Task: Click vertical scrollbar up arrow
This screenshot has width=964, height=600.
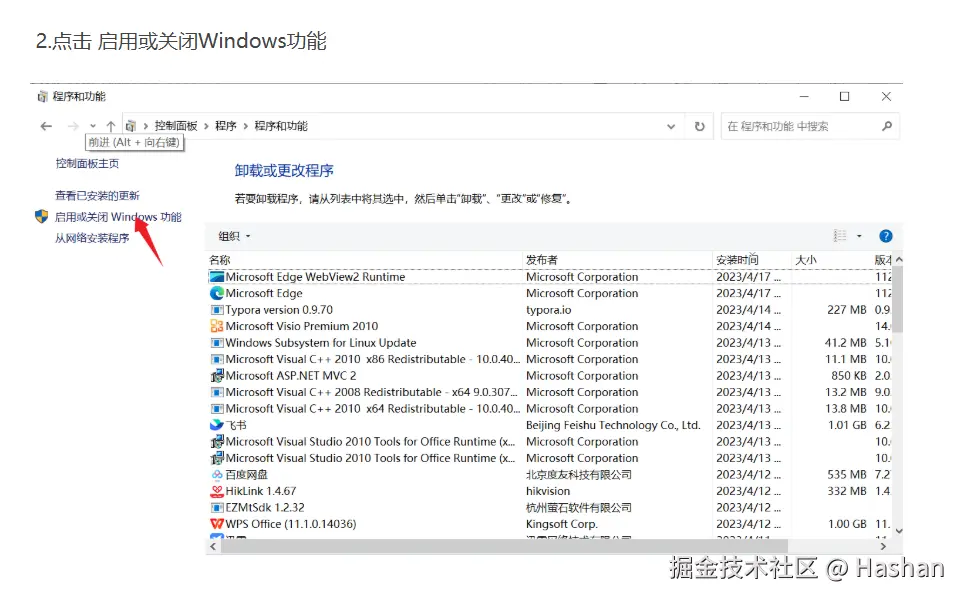Action: pos(898,259)
